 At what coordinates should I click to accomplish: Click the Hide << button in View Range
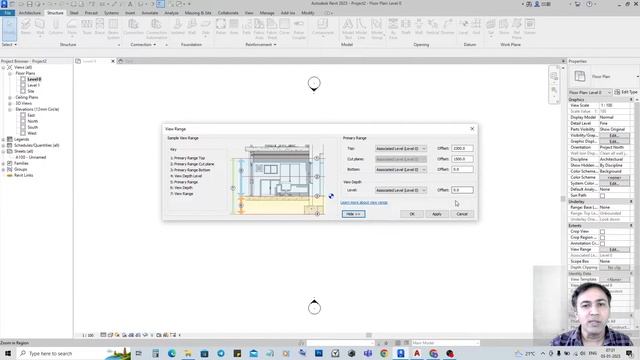pyautogui.click(x=353, y=214)
